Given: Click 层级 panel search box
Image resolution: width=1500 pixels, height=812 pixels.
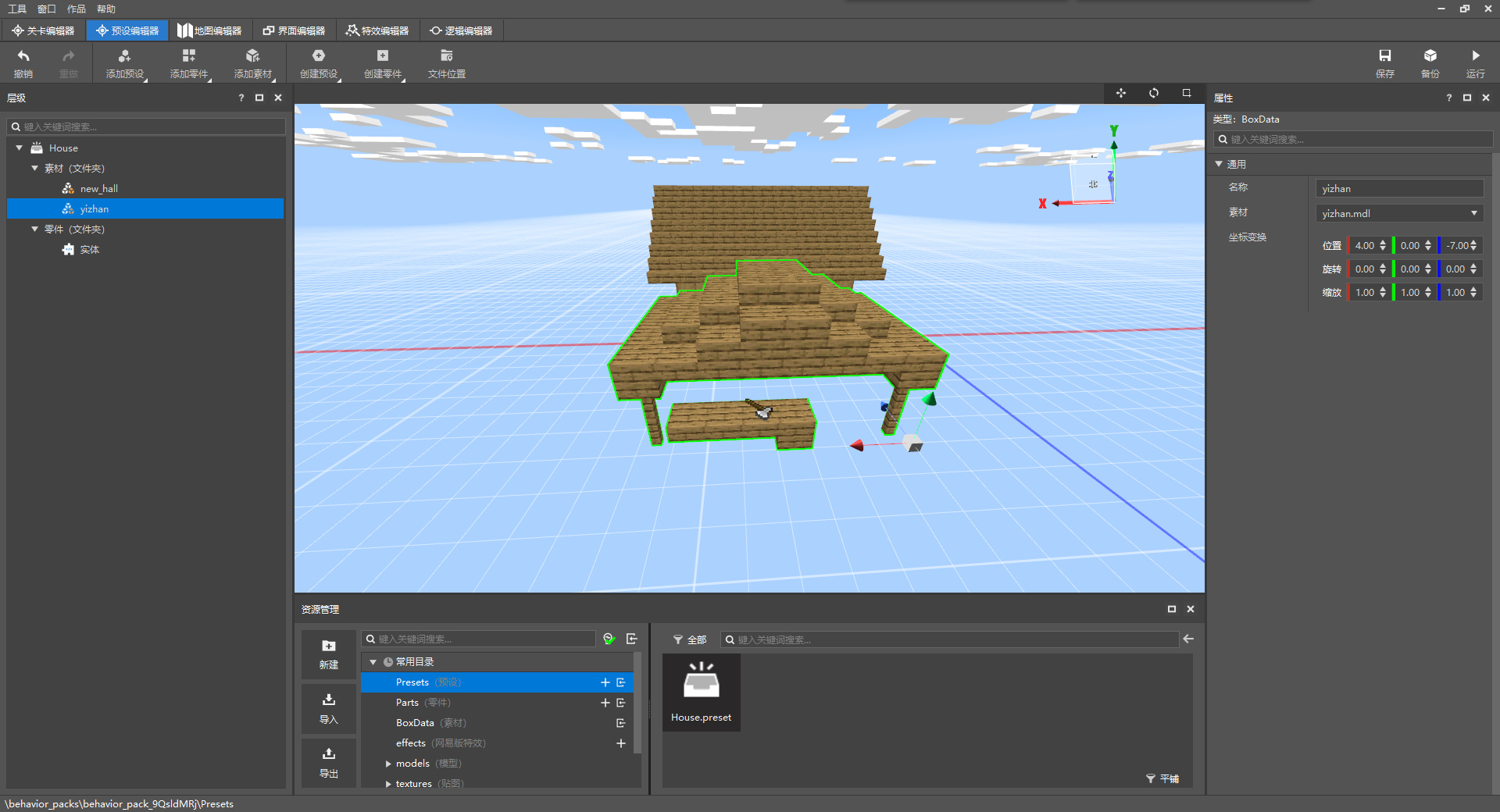Looking at the screenshot, I should point(147,126).
